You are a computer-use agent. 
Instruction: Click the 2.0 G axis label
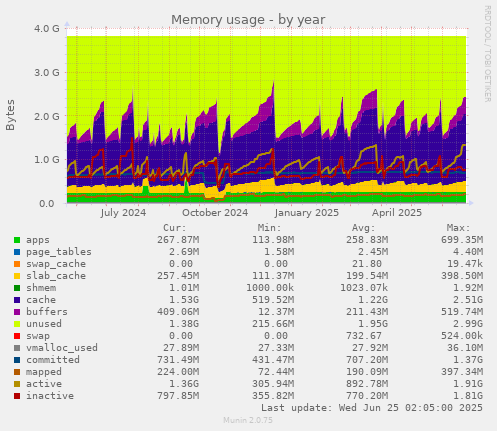click(x=47, y=116)
